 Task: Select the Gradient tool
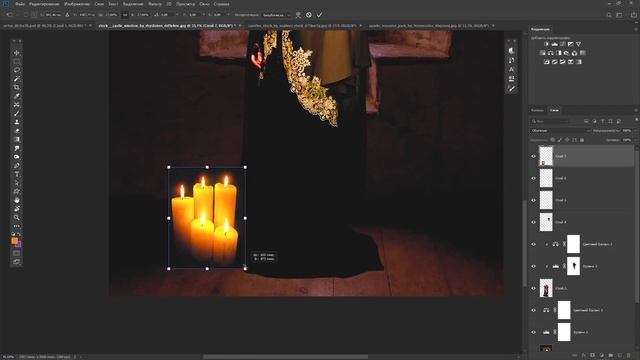pyautogui.click(x=16, y=140)
